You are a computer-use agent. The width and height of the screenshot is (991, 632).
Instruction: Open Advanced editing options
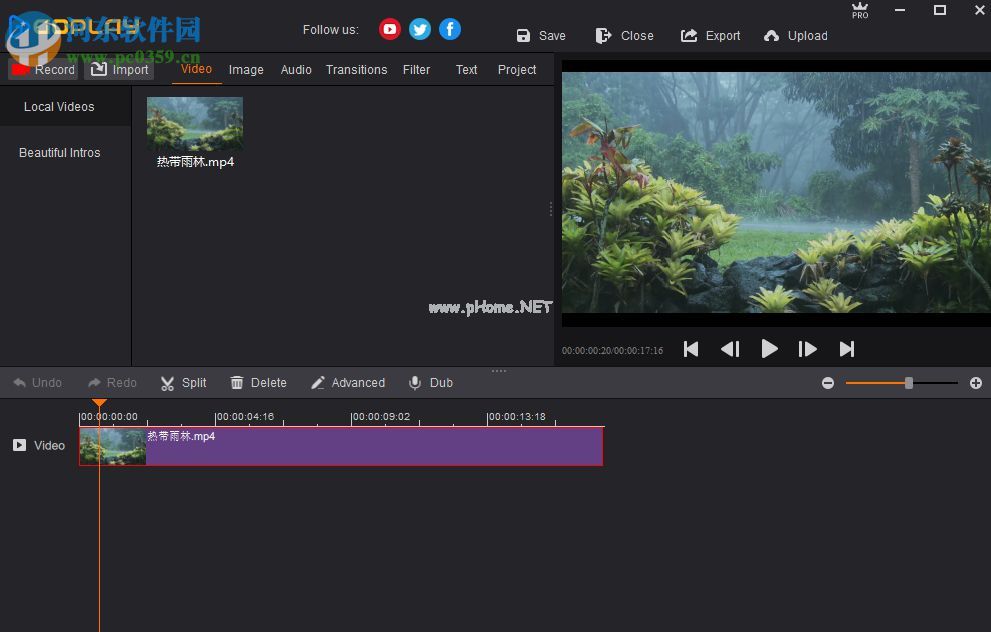coord(348,383)
